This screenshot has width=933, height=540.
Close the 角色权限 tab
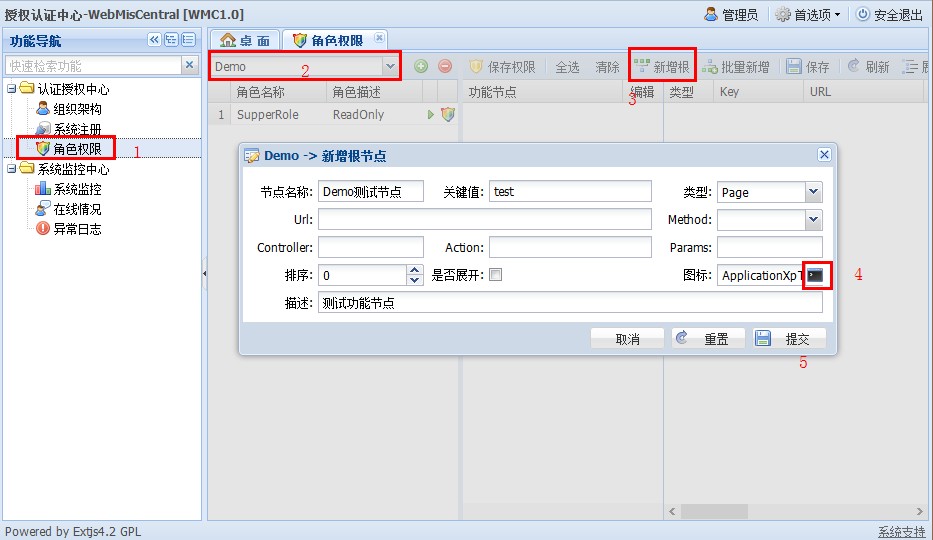pyautogui.click(x=379, y=38)
